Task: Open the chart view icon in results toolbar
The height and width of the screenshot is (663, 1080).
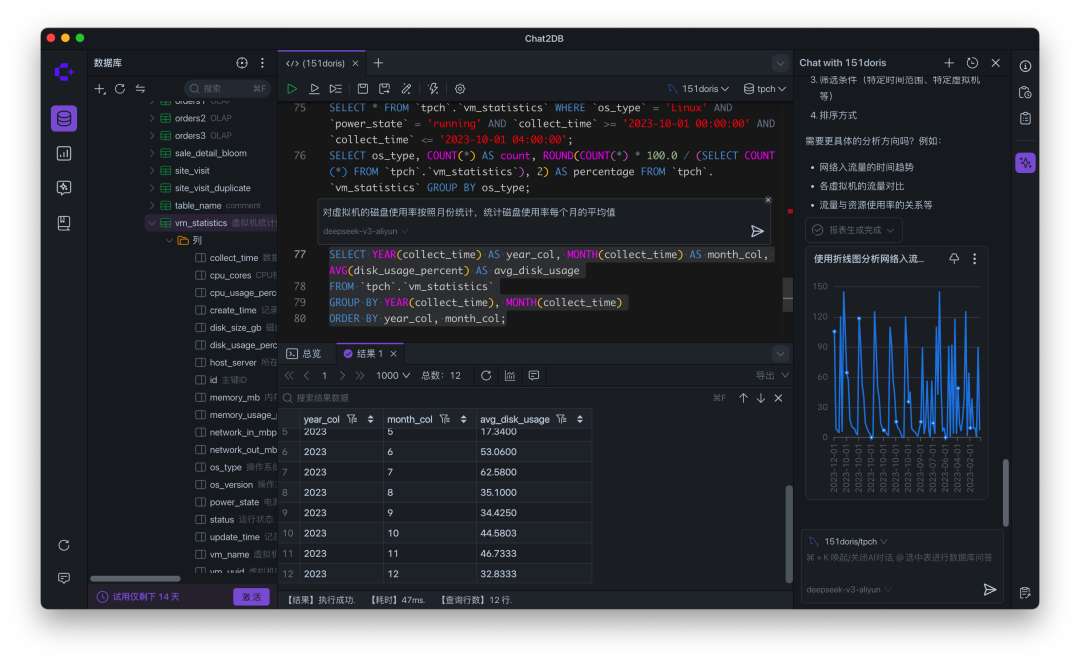Action: (510, 374)
